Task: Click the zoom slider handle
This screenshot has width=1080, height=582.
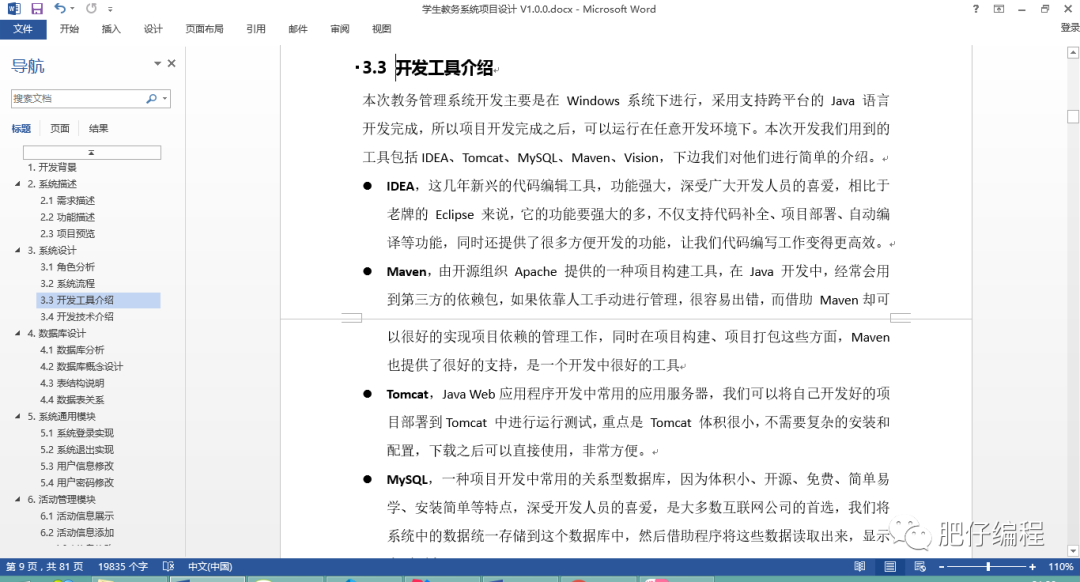Action: point(988,567)
